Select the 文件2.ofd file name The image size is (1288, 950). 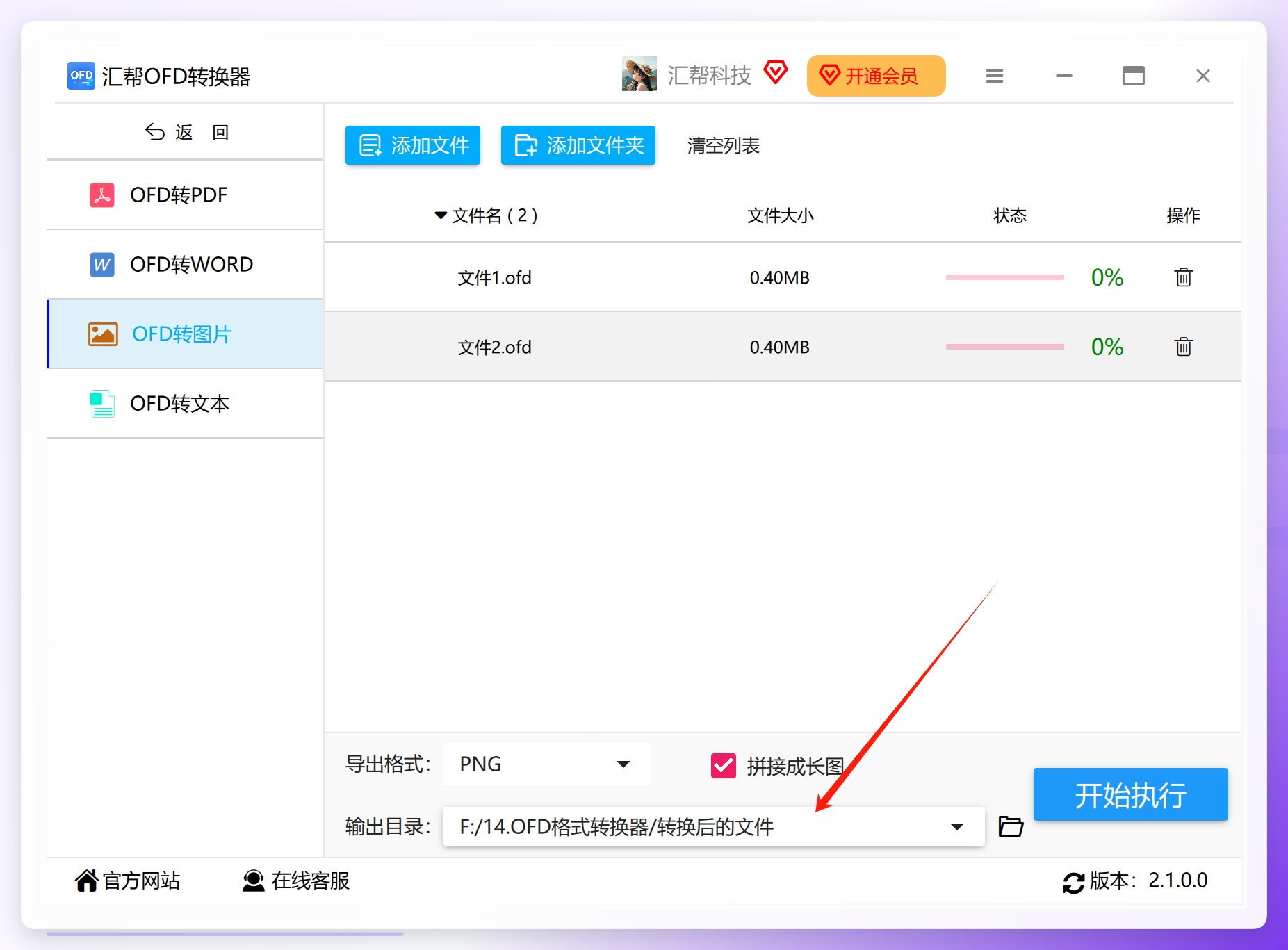[x=494, y=347]
